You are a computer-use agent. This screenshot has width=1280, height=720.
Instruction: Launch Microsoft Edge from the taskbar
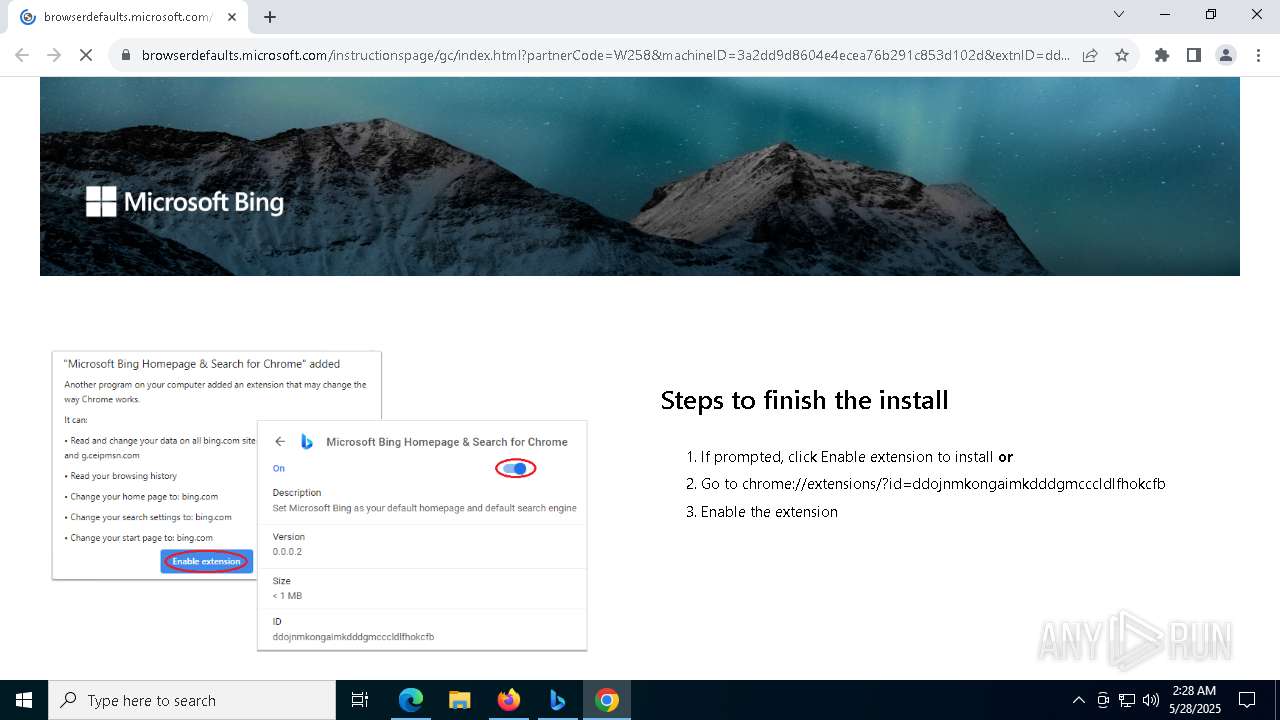click(411, 700)
